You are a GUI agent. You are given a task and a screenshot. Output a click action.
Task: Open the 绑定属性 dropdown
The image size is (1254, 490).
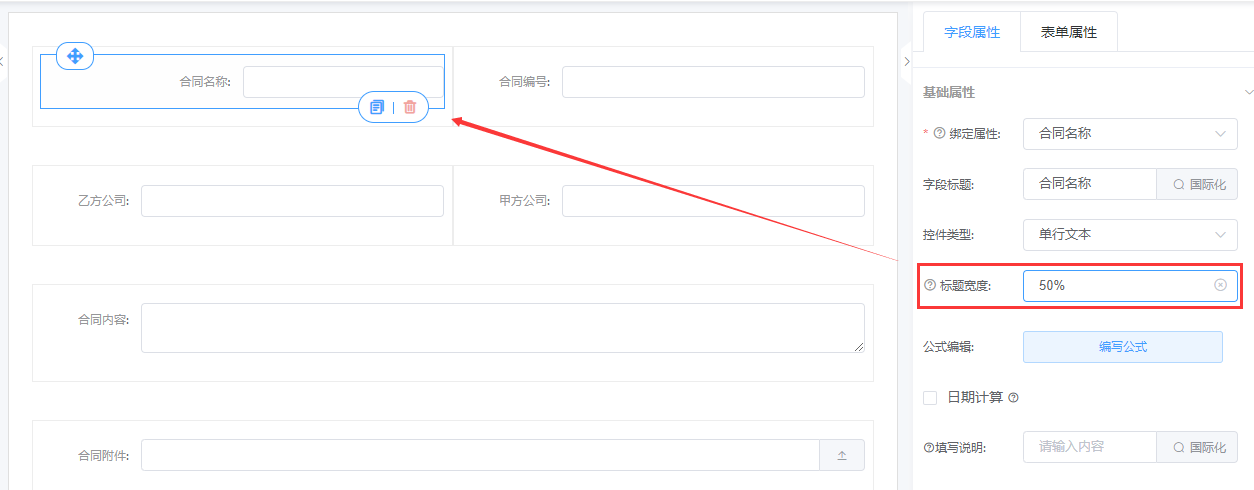pos(1130,133)
